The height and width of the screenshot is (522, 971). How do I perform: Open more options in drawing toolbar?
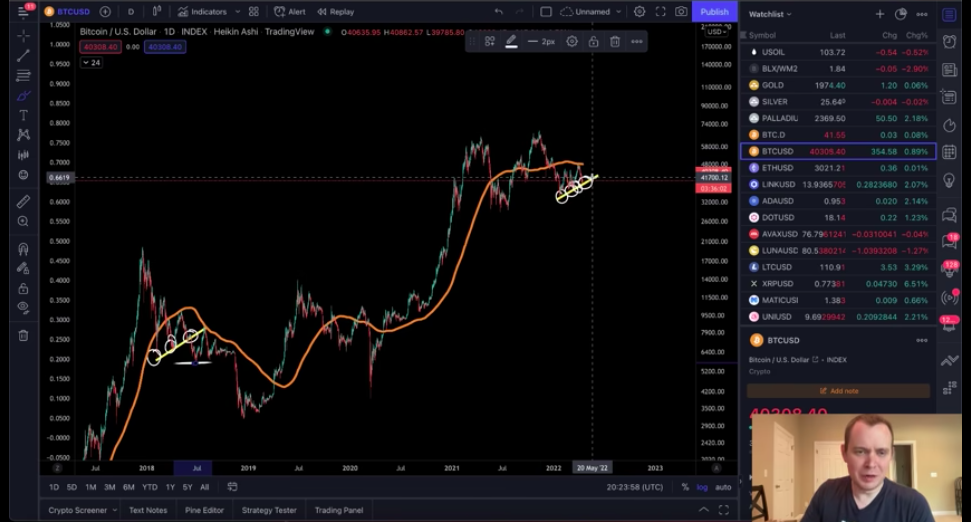(x=637, y=41)
